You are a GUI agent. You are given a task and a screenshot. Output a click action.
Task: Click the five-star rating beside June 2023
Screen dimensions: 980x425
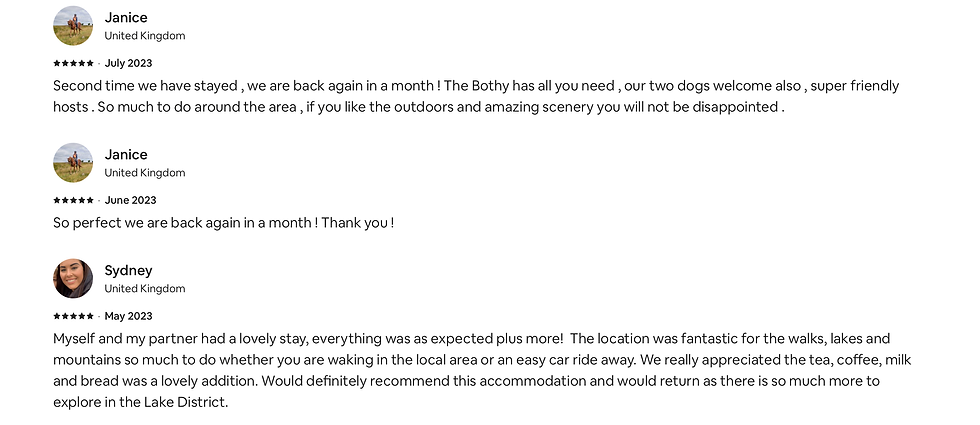coord(73,200)
